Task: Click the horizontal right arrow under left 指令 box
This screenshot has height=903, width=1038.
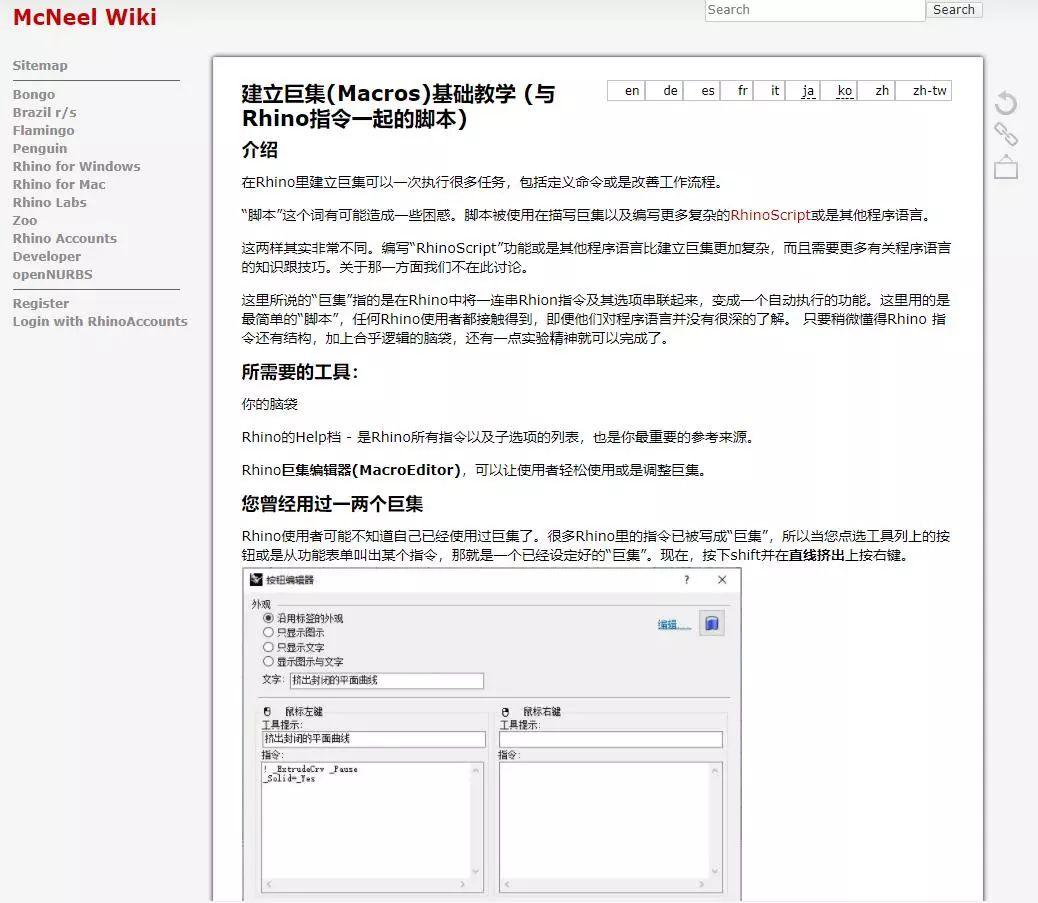Action: click(462, 884)
